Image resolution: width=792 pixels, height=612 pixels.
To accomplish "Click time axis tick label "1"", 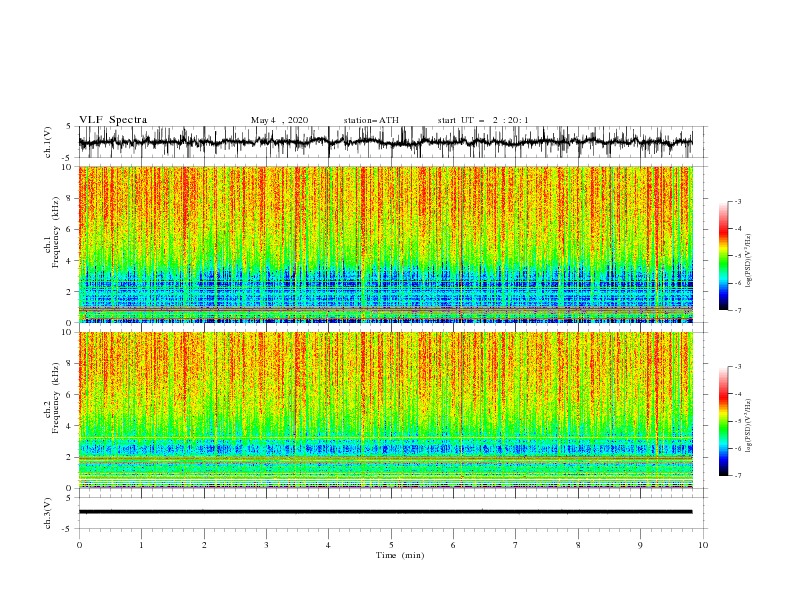I will pos(141,545).
